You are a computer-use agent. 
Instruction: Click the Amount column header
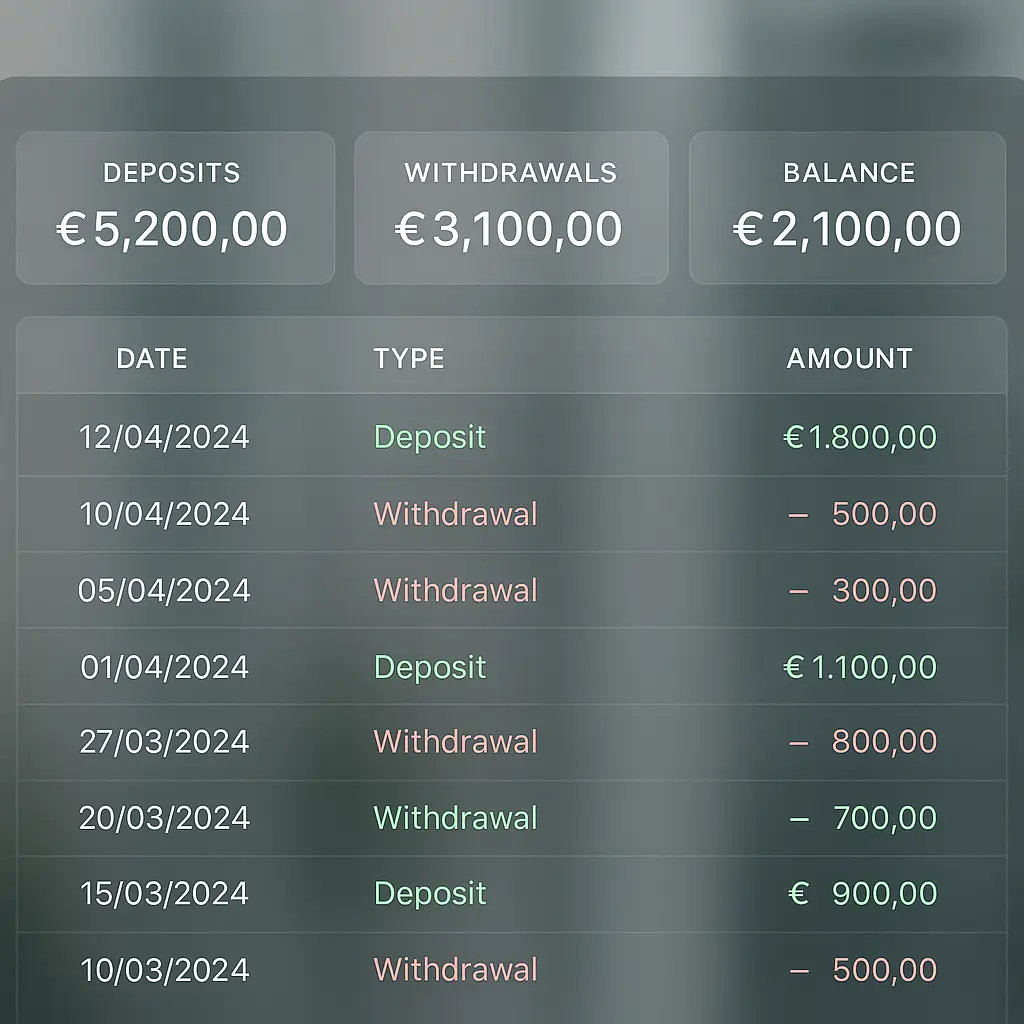click(x=849, y=359)
